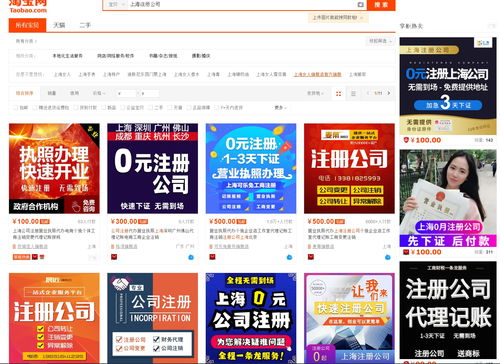The image size is (500, 364).
Task: Click underlined orange related-search link
Action: tap(317, 75)
